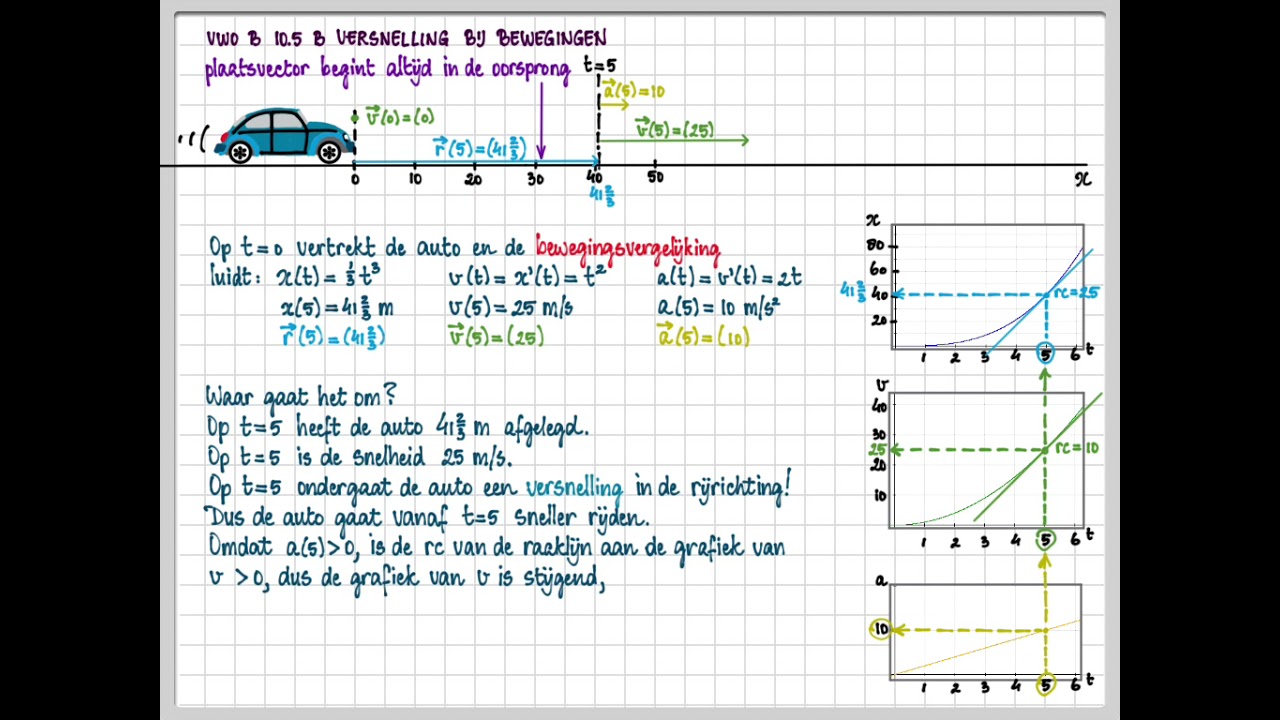
Task: Click the sentence 'Op t=5 is de snelheid 25 m/s.'
Action: pyautogui.click(x=359, y=458)
